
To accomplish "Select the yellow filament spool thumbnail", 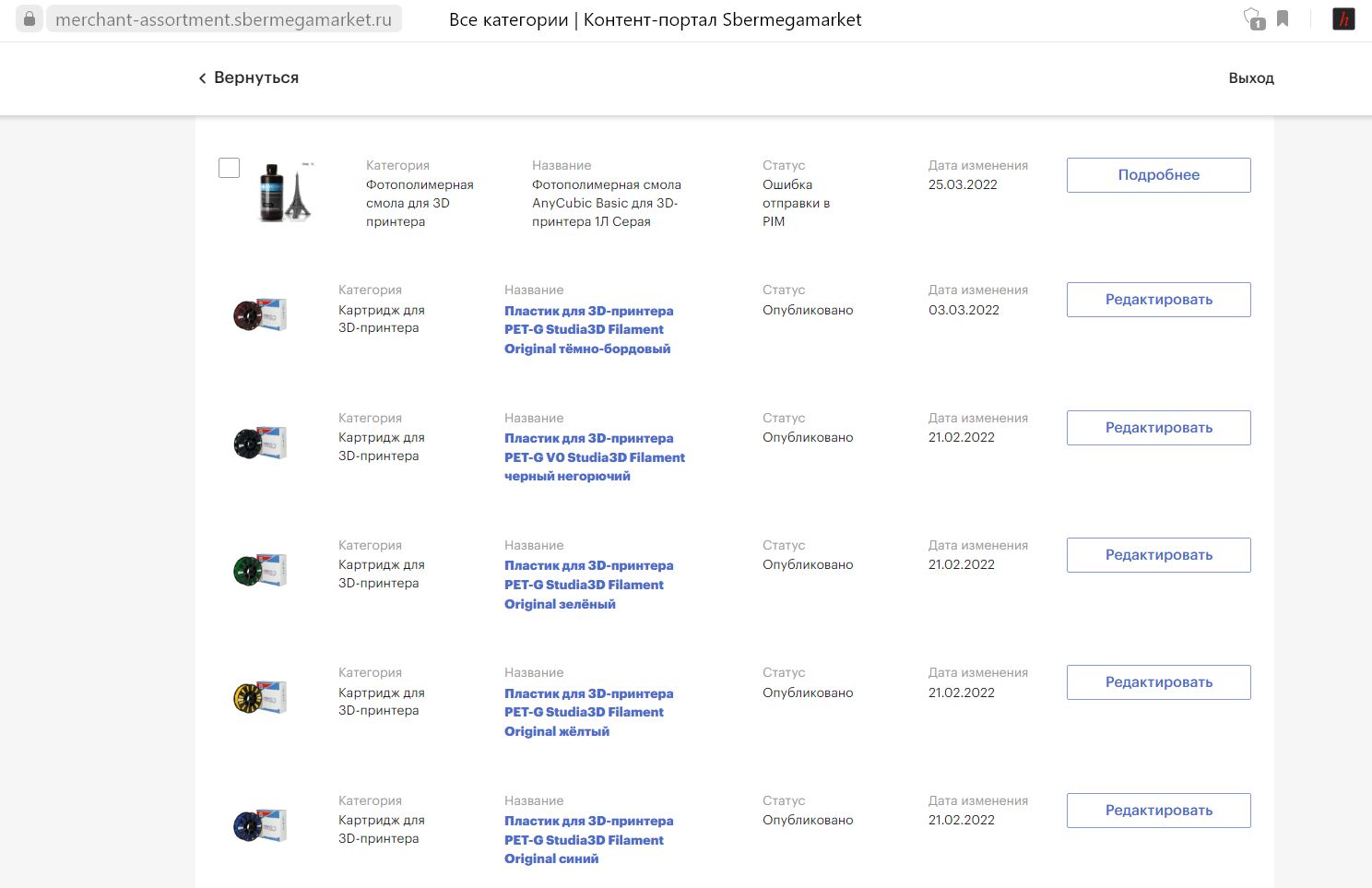I will pyautogui.click(x=260, y=698).
